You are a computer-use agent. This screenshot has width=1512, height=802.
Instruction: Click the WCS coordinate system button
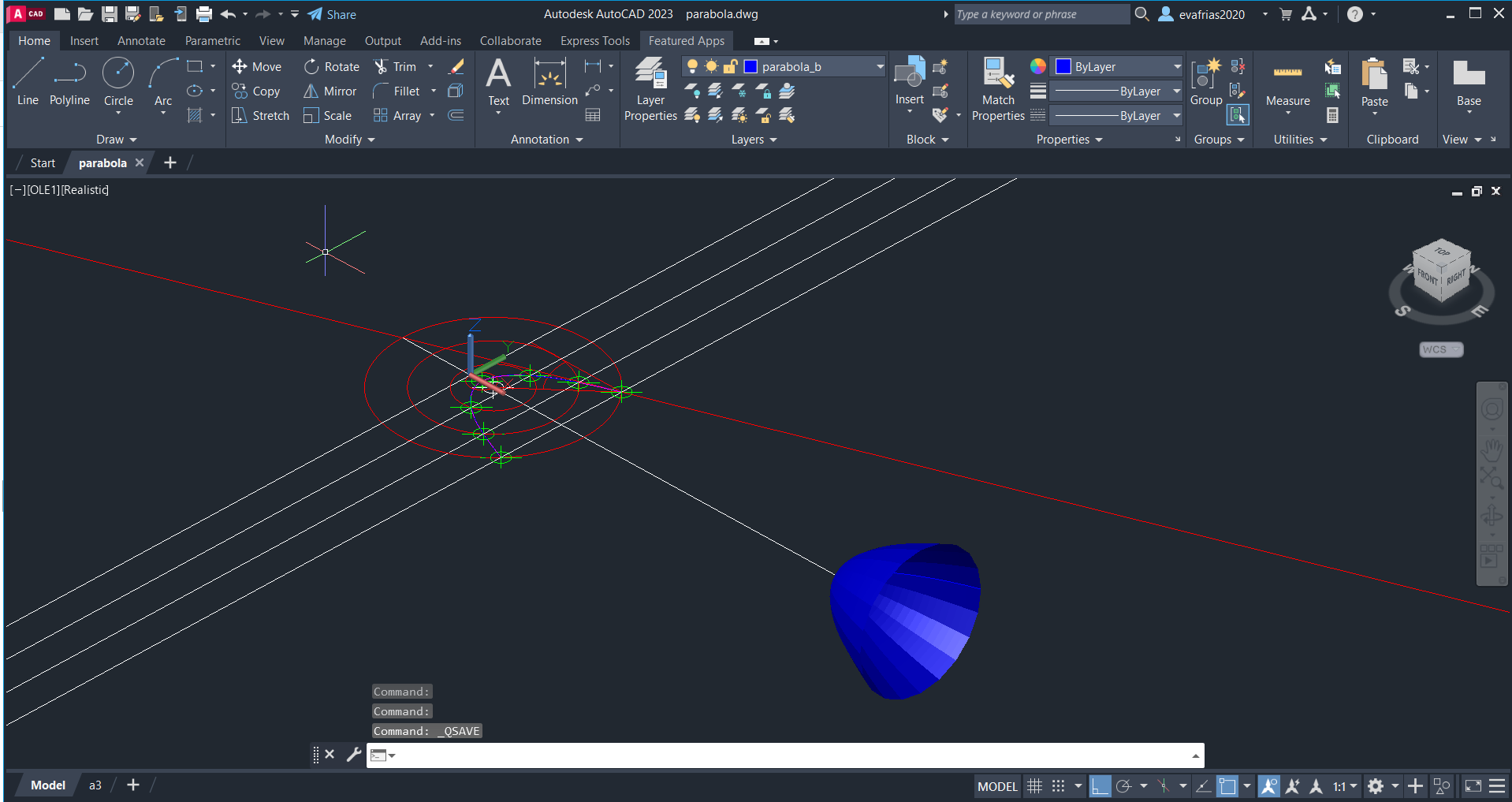[x=1440, y=349]
